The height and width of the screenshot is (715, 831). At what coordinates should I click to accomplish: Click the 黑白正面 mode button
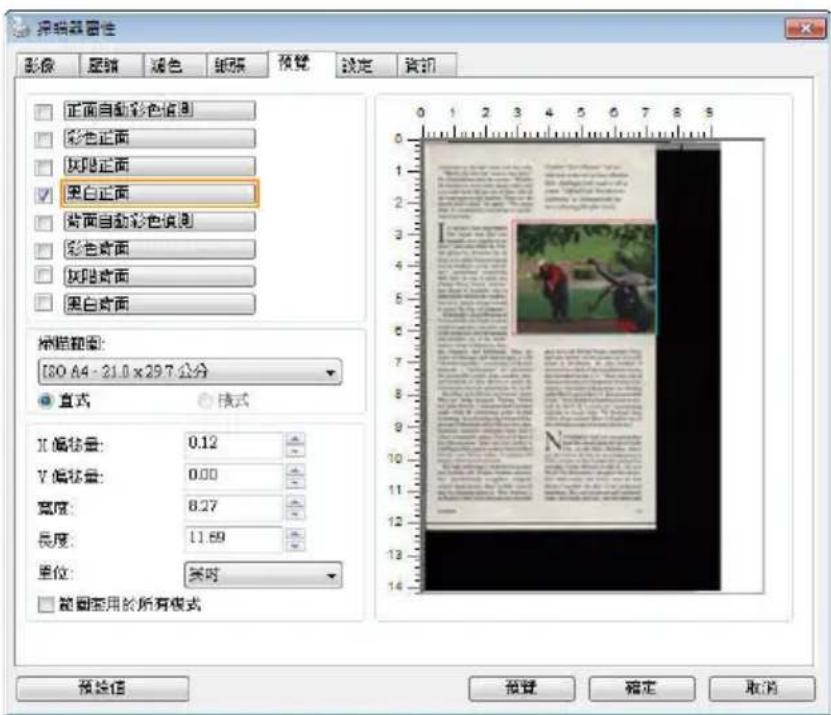tap(160, 193)
